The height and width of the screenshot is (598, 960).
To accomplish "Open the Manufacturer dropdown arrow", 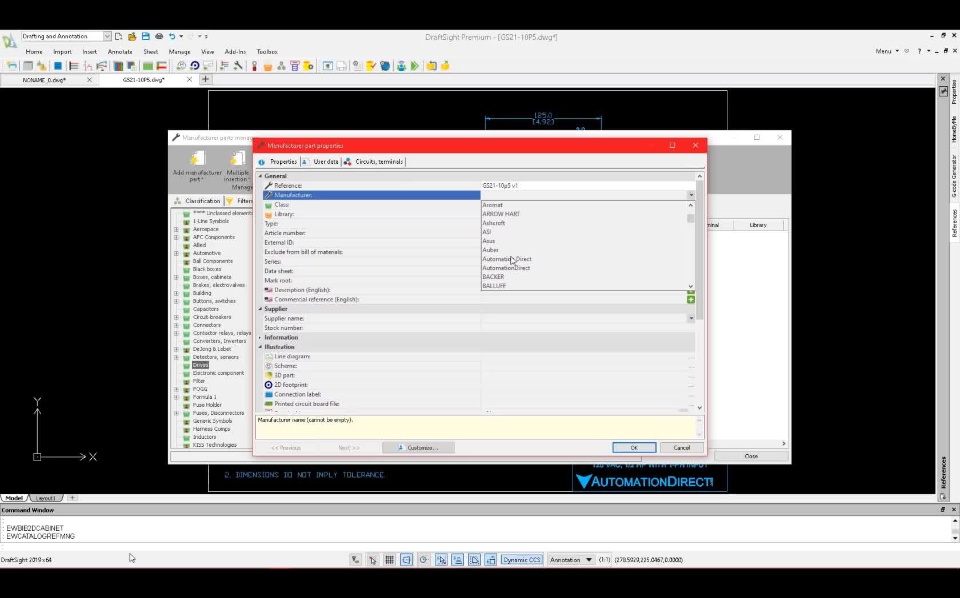I will pos(691,195).
